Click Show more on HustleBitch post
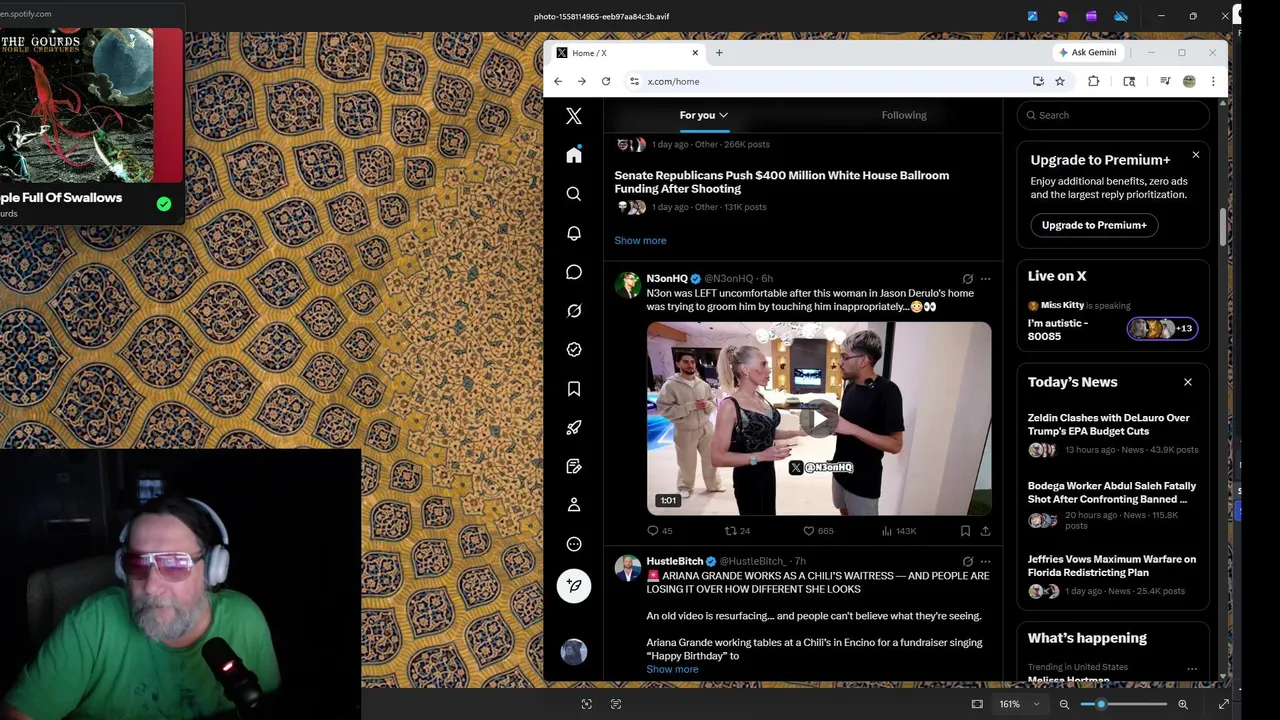Viewport: 1280px width, 720px height. coord(672,670)
